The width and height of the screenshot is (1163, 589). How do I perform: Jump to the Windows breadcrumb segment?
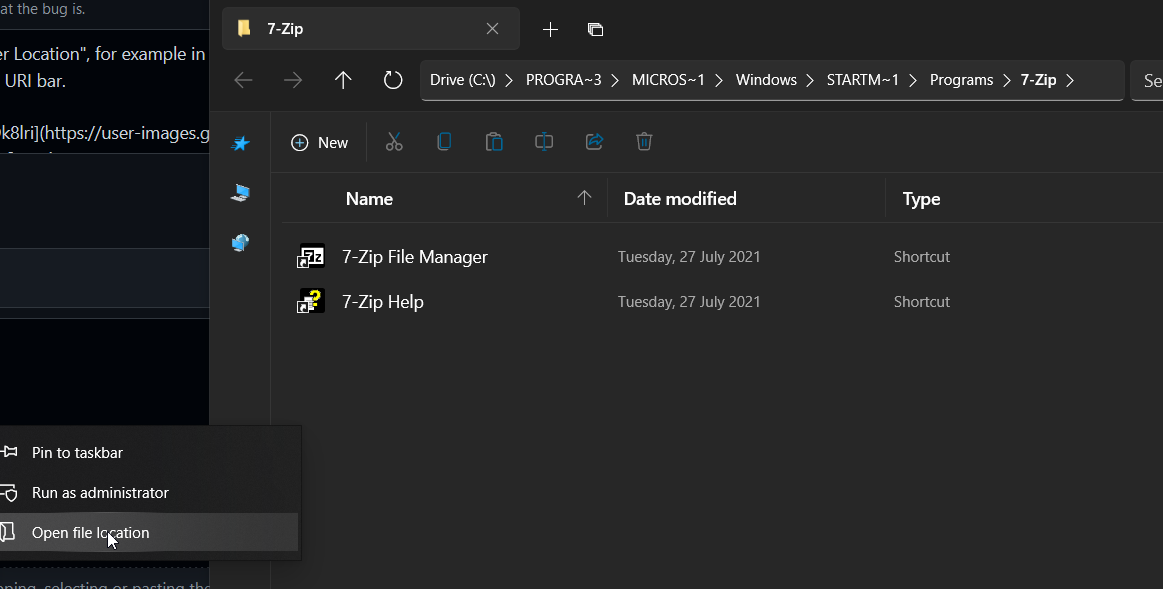pos(766,80)
